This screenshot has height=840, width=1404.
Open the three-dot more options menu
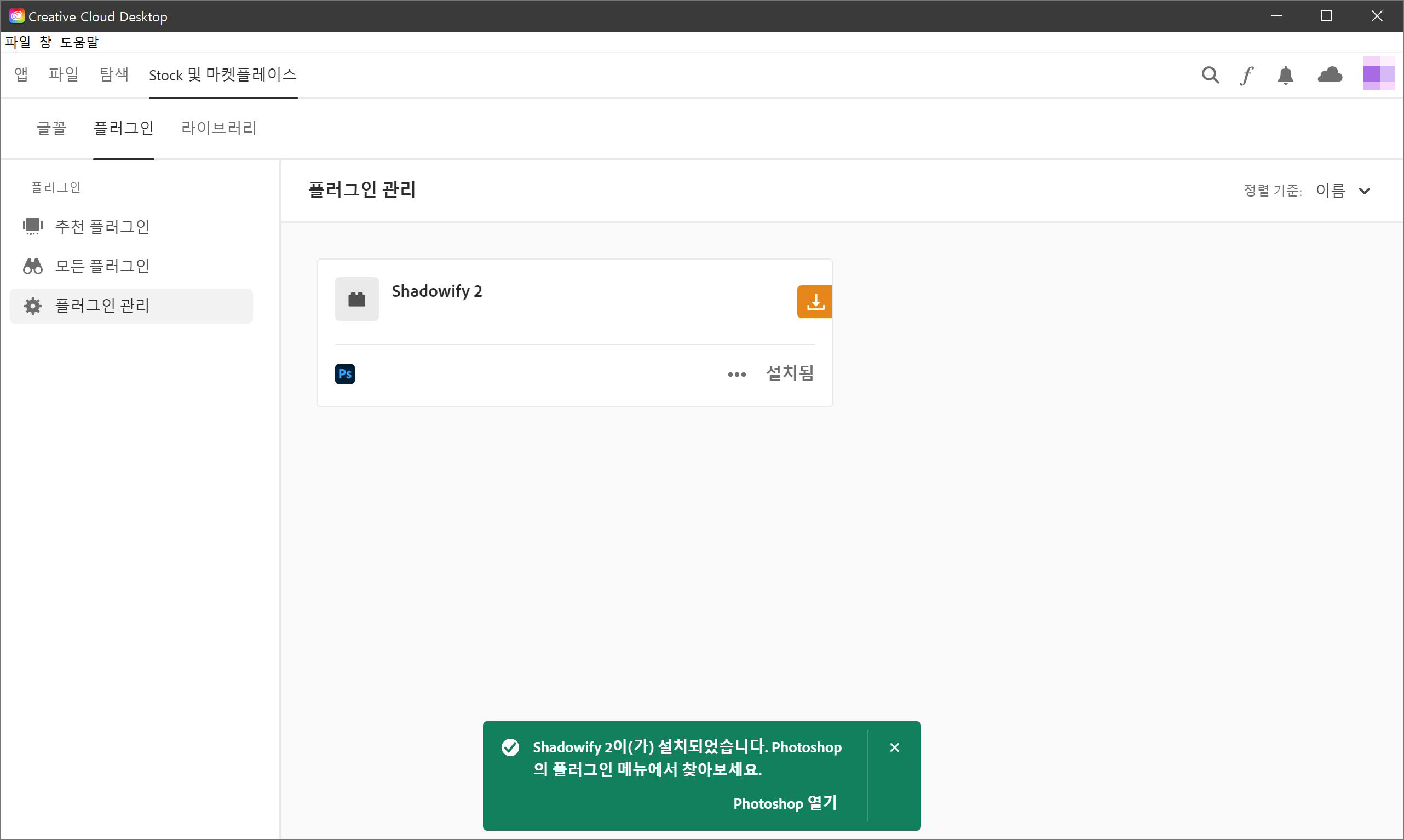(x=736, y=374)
